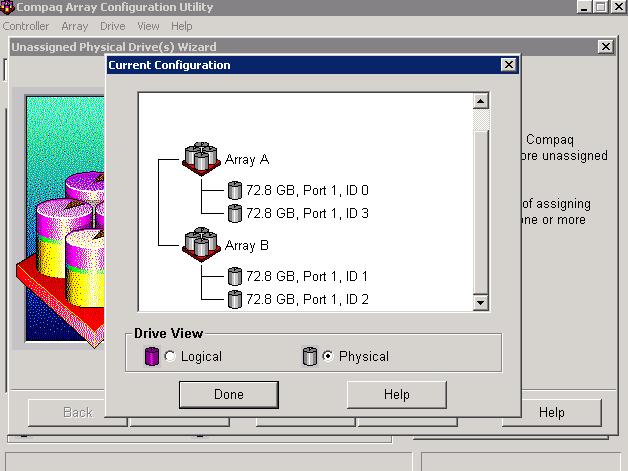Close the Unassigned Physical Drive(s) Wizard window

coord(606,47)
